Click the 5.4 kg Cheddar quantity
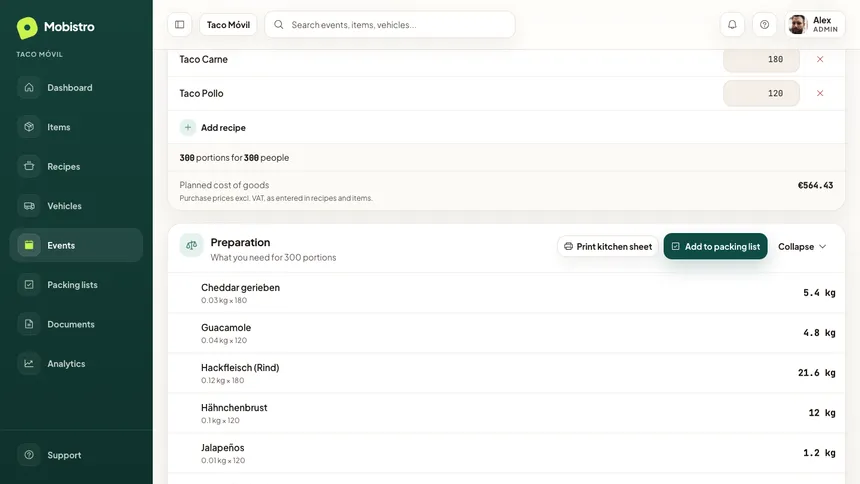 819,293
